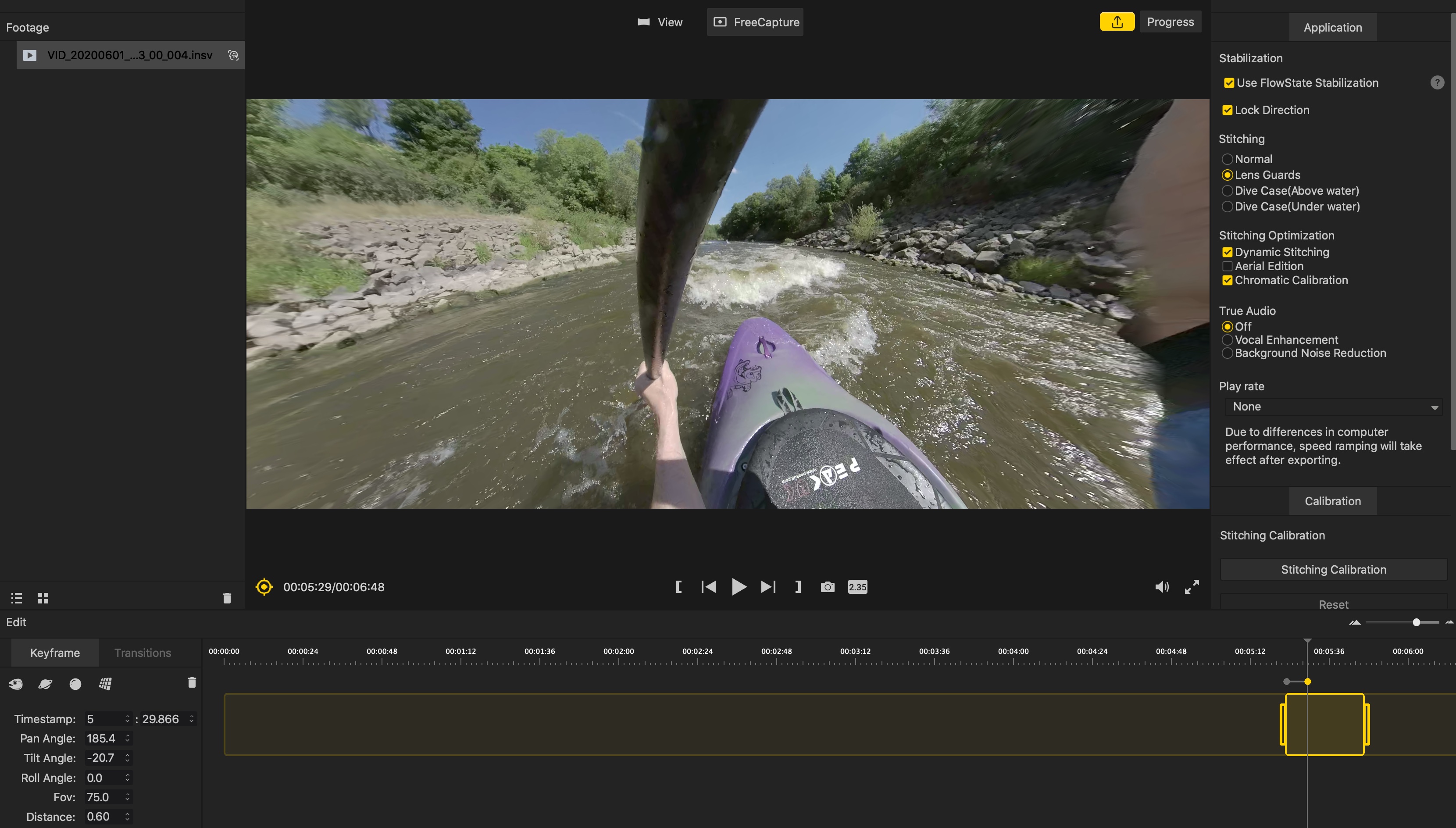Disable Chromatic Calibration

[1228, 280]
